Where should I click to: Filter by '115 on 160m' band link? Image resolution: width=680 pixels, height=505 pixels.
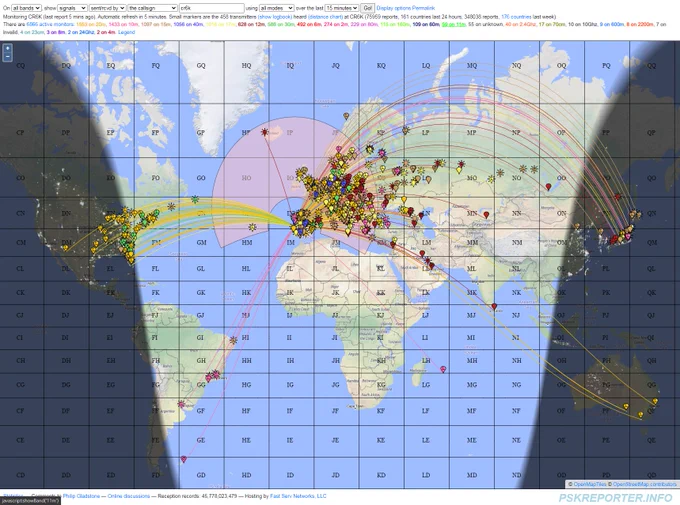[x=395, y=24]
